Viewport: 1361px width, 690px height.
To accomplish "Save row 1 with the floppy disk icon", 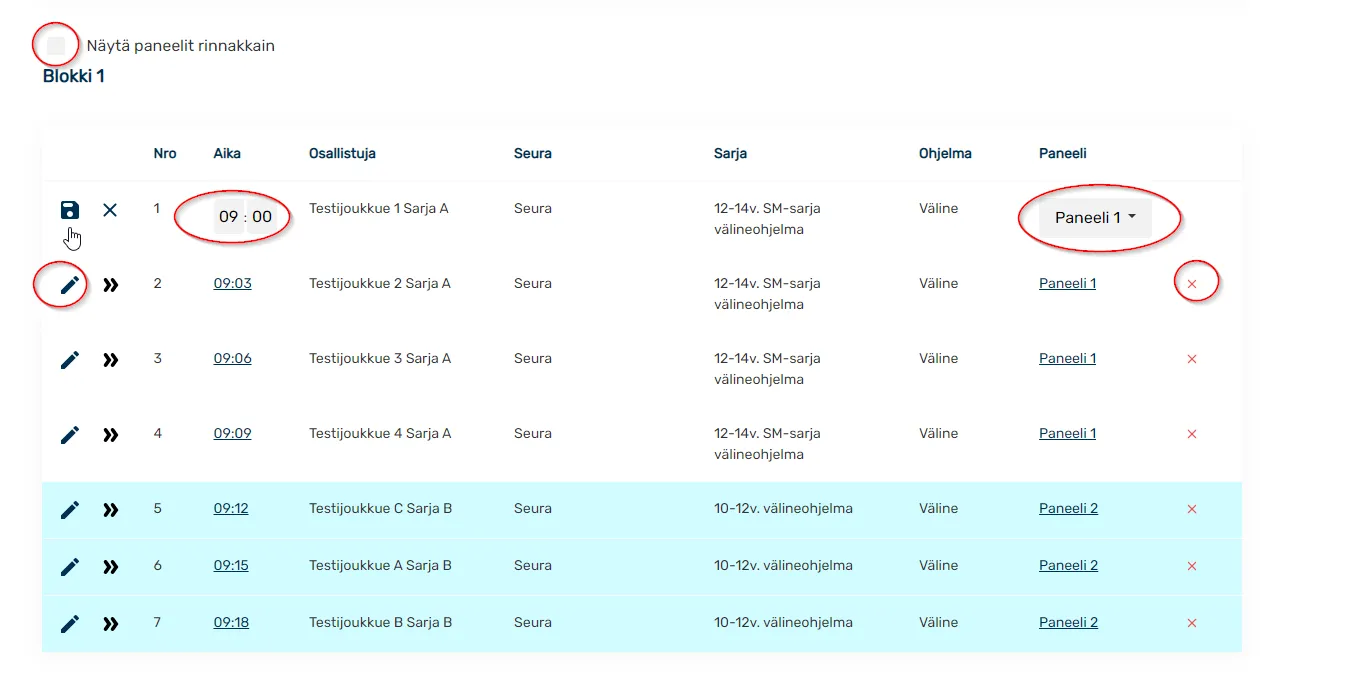I will click(x=70, y=210).
